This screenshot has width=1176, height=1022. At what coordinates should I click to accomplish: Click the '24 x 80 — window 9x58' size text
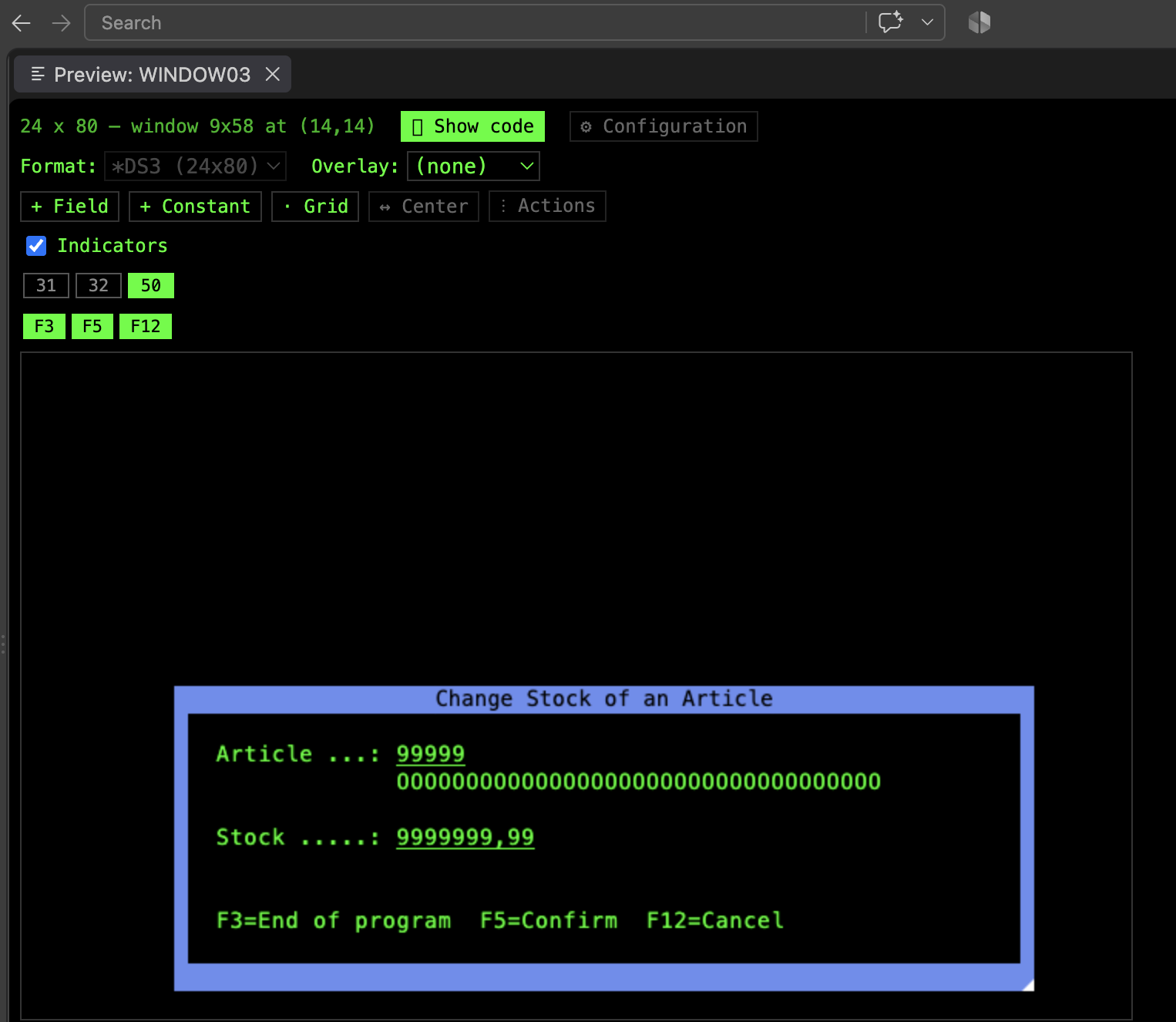[136, 126]
